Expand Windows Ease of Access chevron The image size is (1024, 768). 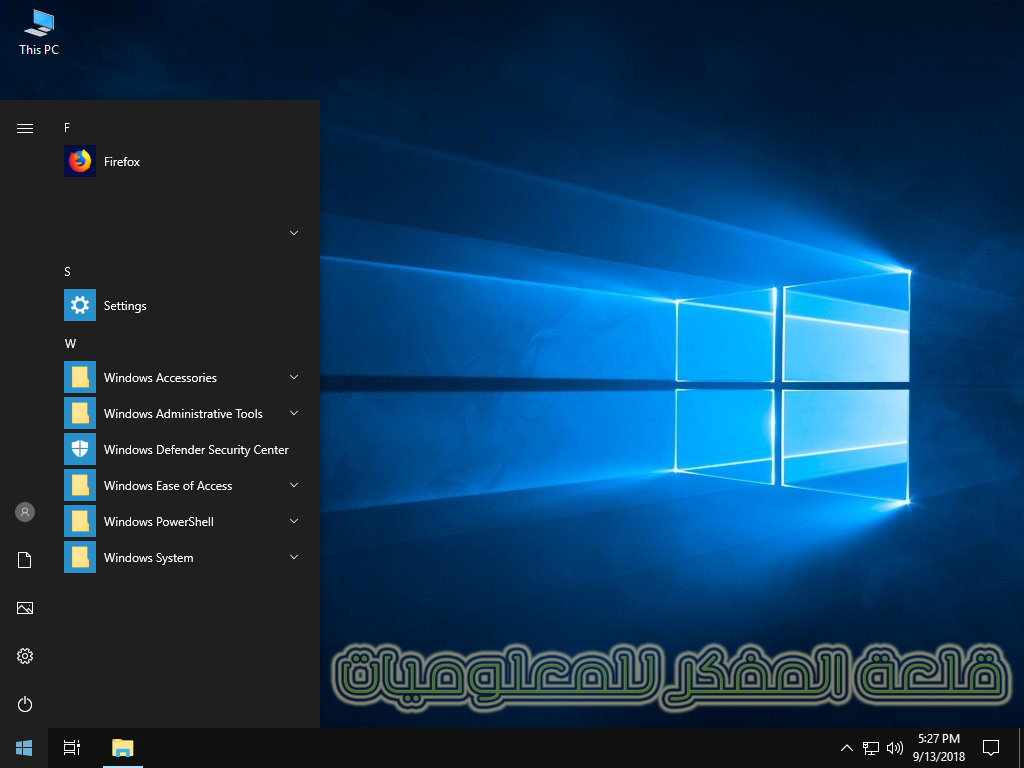[294, 485]
